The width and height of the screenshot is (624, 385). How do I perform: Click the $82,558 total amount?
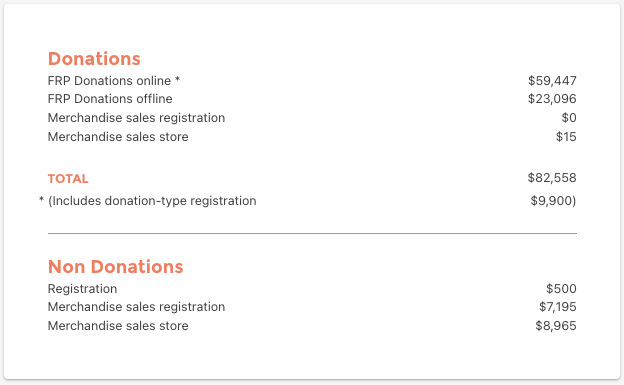coord(552,178)
